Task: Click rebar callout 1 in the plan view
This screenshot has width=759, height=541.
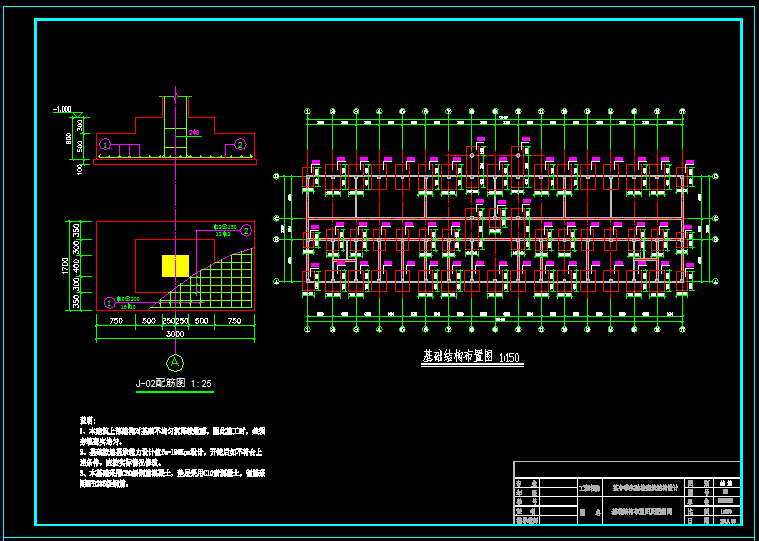Action: [110, 301]
